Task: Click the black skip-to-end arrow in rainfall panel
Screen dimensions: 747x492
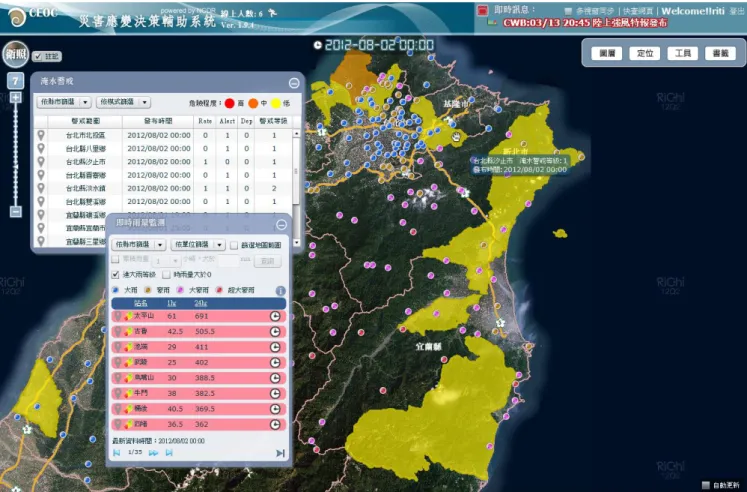Action: 281,453
